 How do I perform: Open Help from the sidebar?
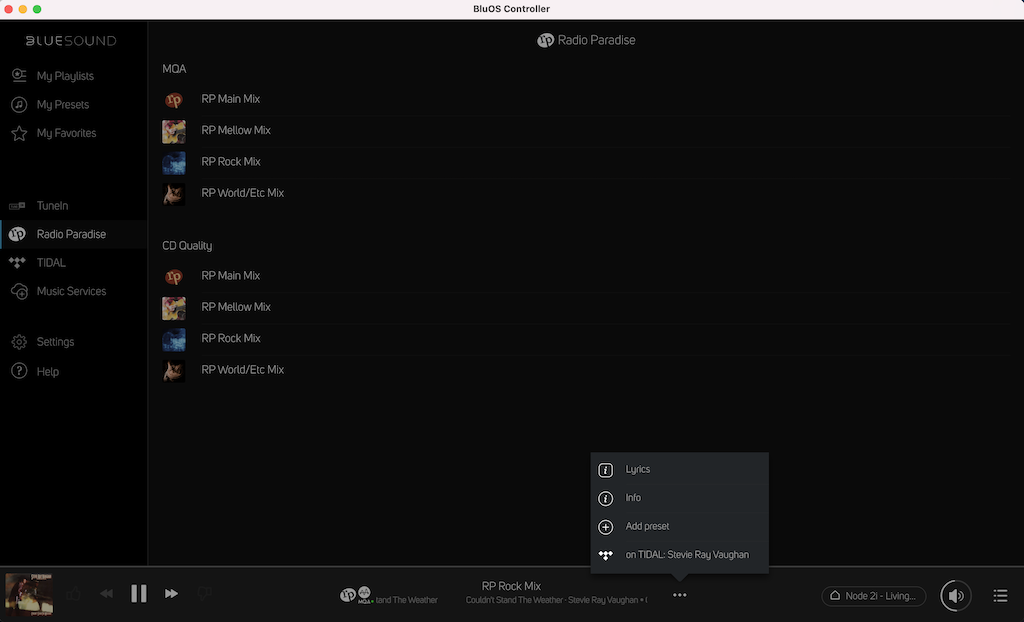[73, 371]
